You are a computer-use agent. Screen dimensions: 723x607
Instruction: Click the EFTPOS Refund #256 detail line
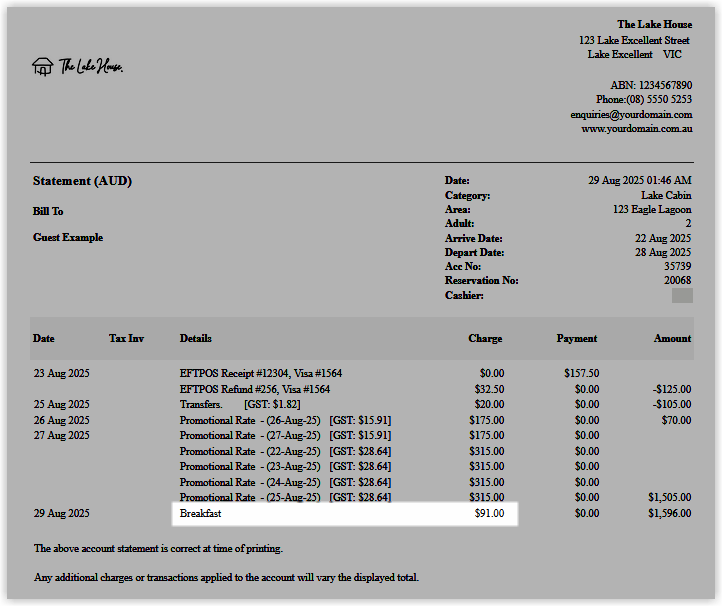tap(255, 389)
